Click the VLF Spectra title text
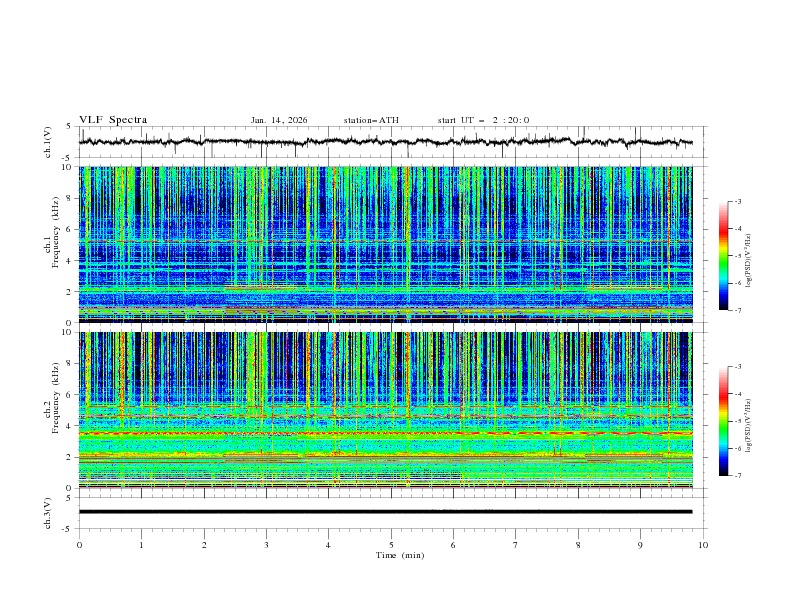792x612 pixels. pyautogui.click(x=113, y=120)
